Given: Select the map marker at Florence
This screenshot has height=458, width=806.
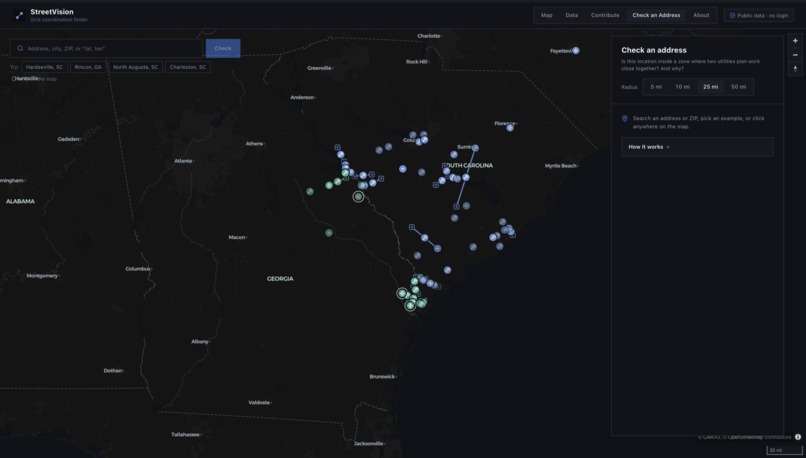Looking at the screenshot, I should point(509,127).
